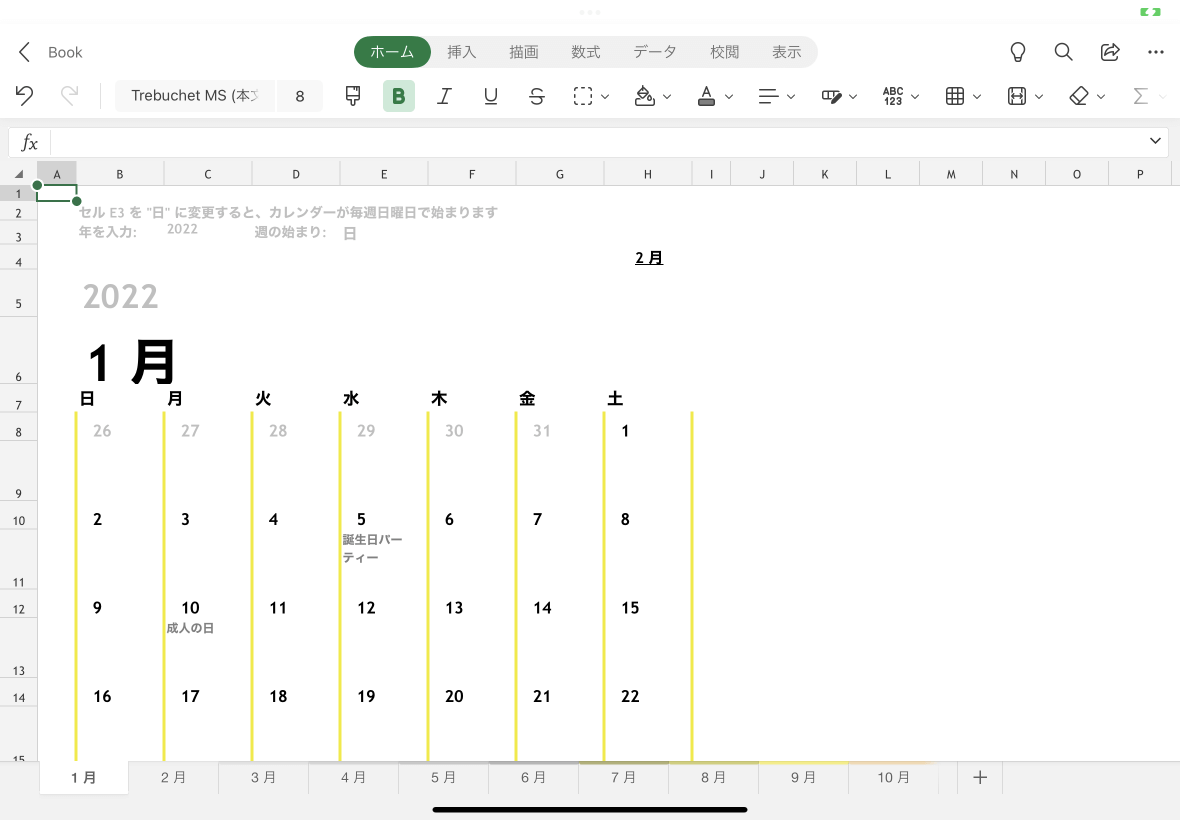Image resolution: width=1180 pixels, height=820 pixels.
Task: Click the column width format icon
Action: [x=1017, y=96]
